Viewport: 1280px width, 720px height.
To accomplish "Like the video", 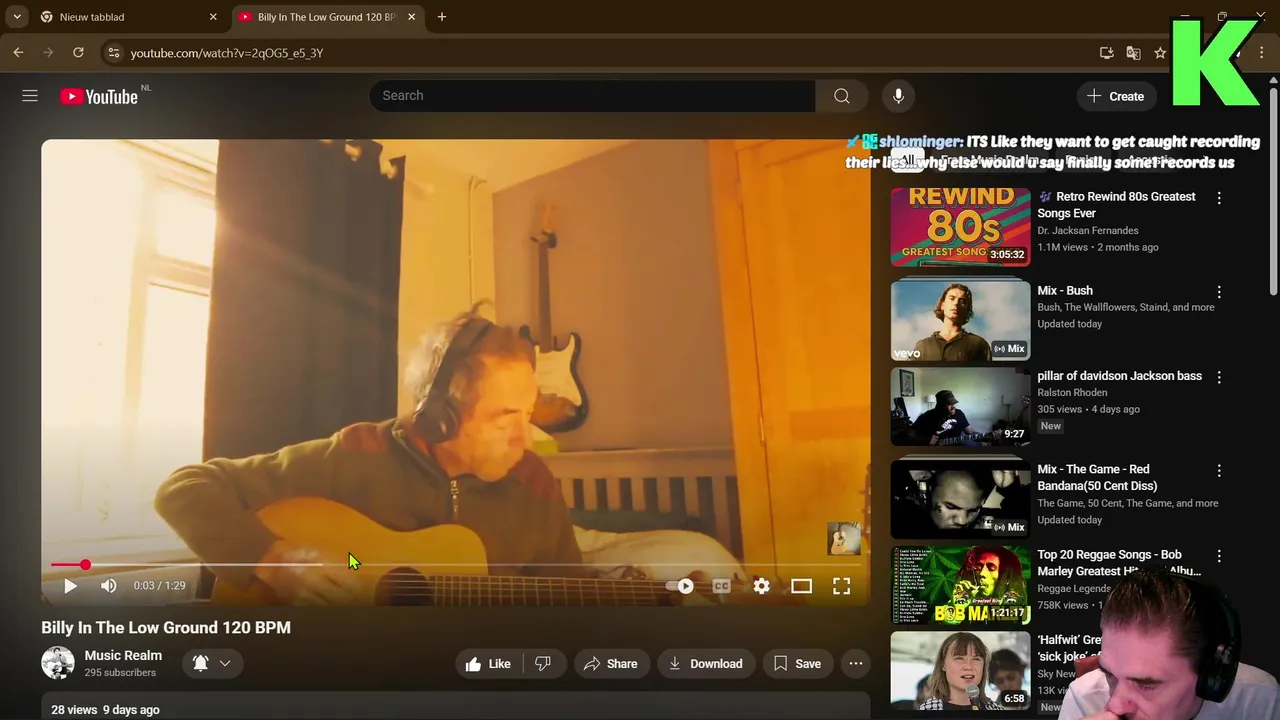I will [x=488, y=664].
